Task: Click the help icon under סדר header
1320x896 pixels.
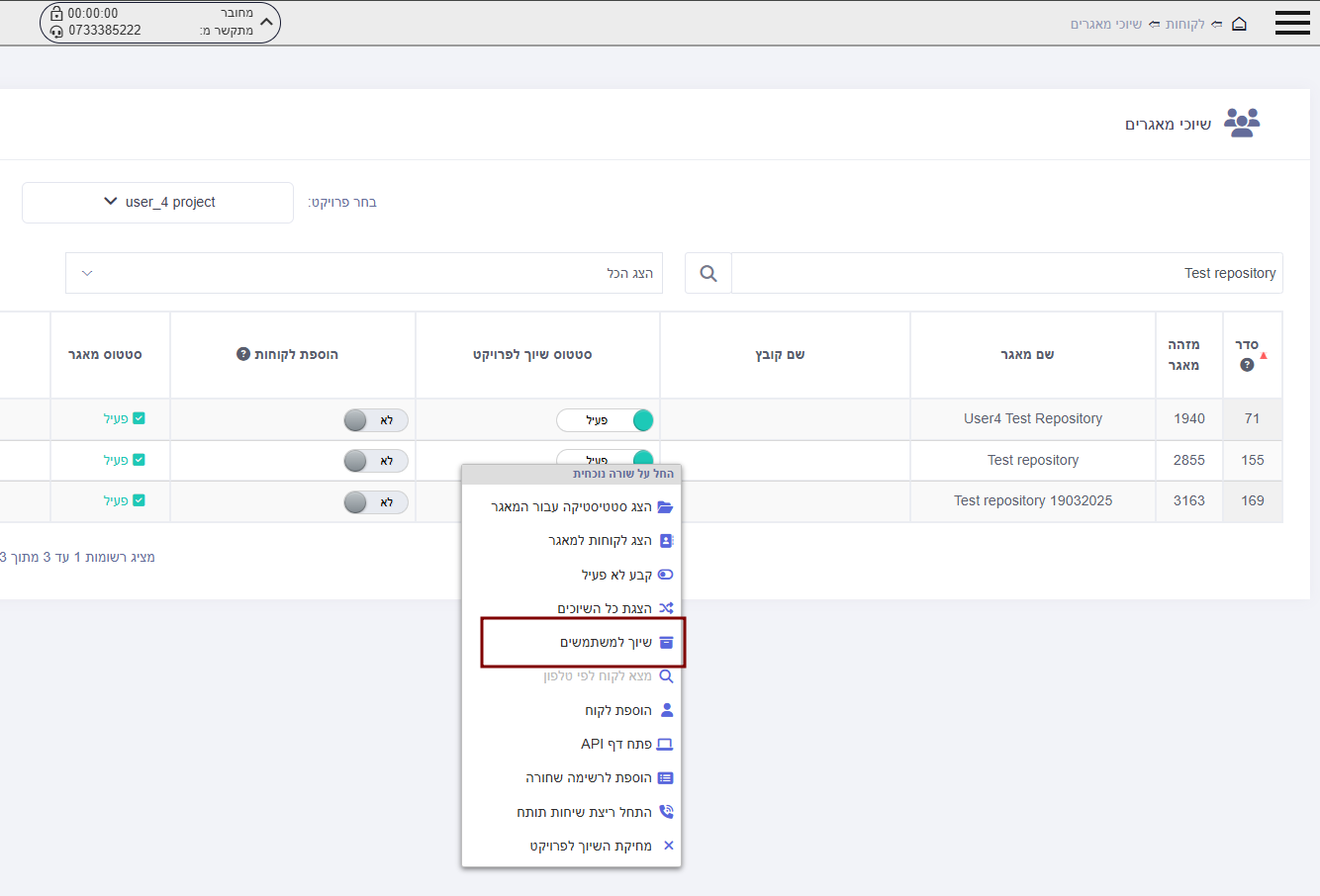Action: coord(1247,365)
